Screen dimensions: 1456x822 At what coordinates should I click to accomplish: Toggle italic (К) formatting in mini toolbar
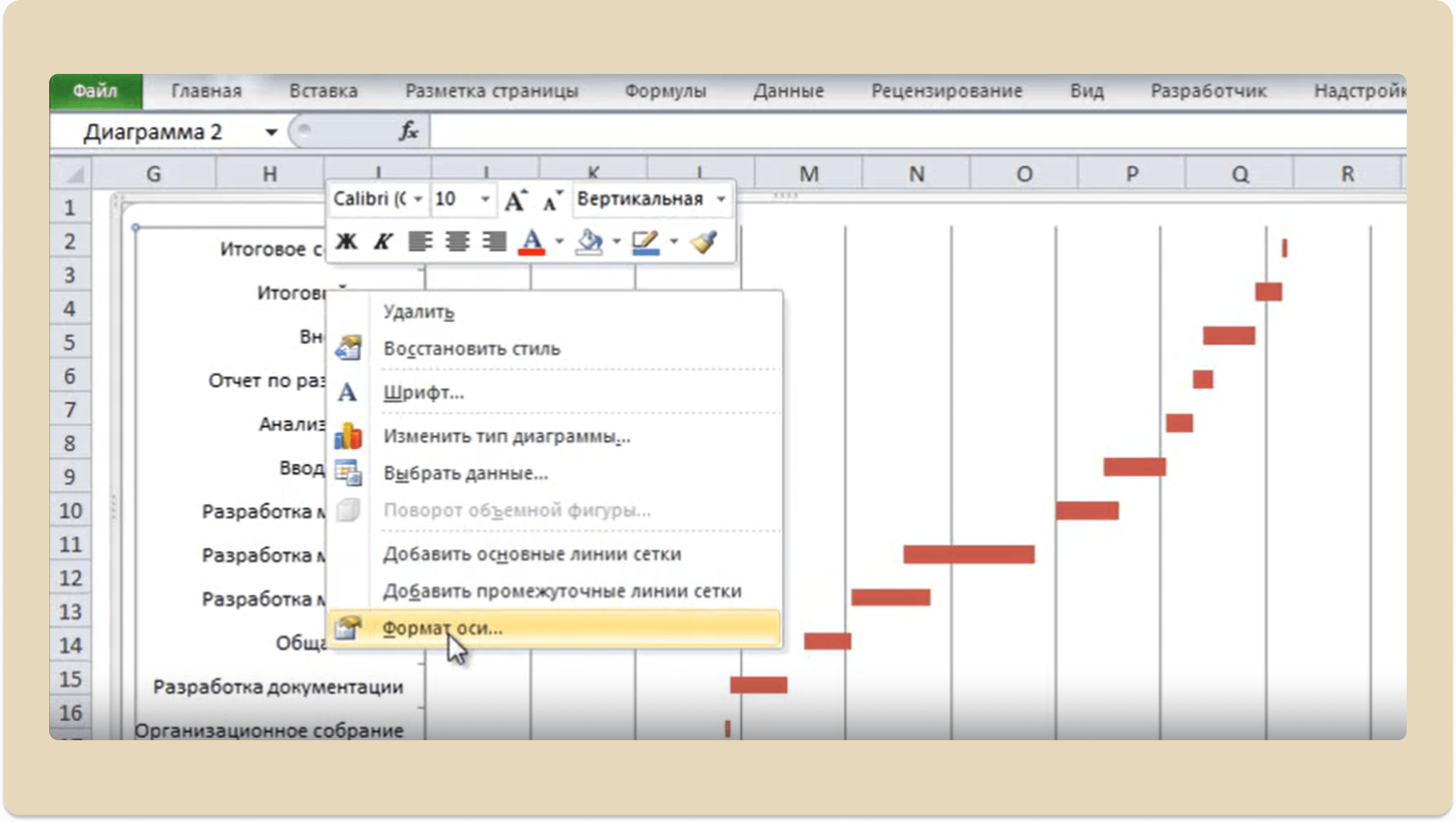pyautogui.click(x=383, y=242)
